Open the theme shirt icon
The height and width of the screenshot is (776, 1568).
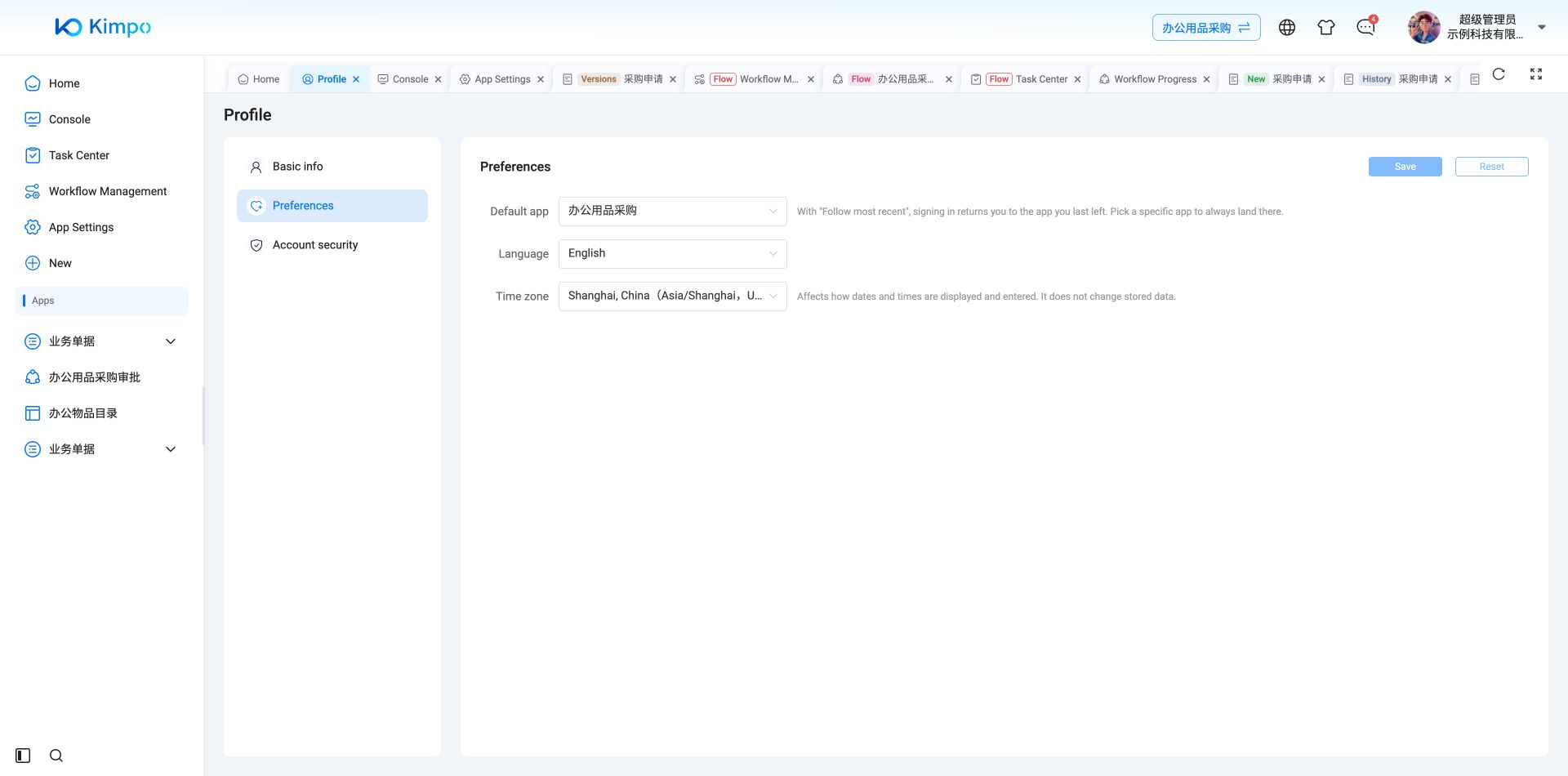1326,28
